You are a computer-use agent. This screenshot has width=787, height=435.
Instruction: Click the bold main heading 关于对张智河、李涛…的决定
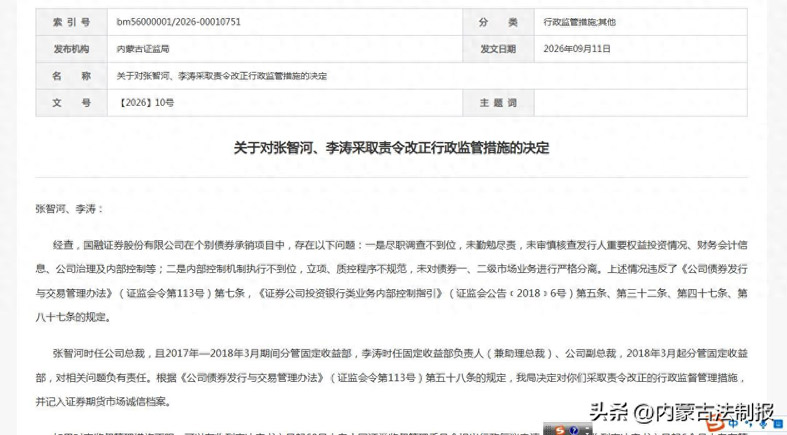coord(391,148)
